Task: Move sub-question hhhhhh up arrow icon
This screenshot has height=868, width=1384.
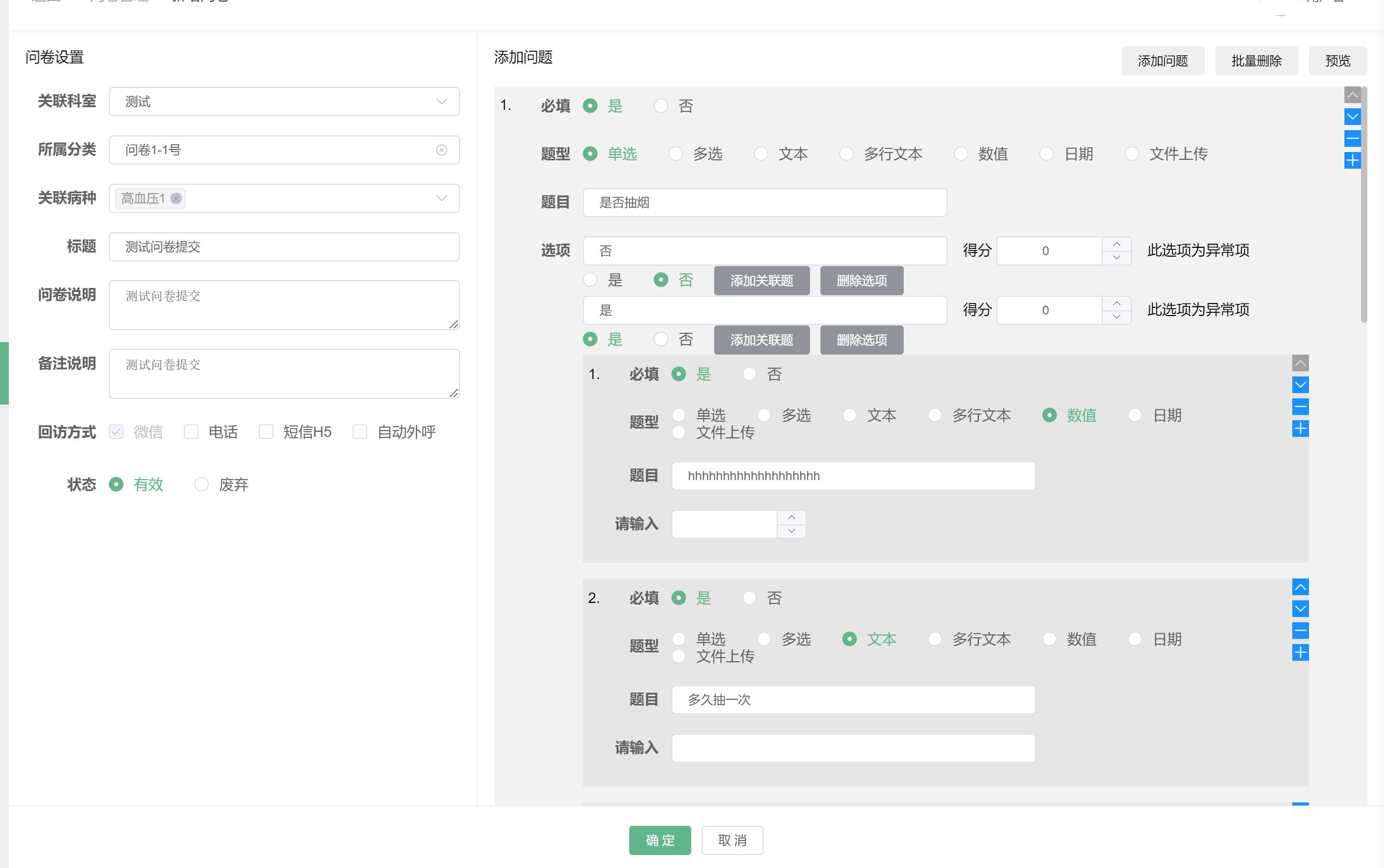Action: pyautogui.click(x=1300, y=363)
